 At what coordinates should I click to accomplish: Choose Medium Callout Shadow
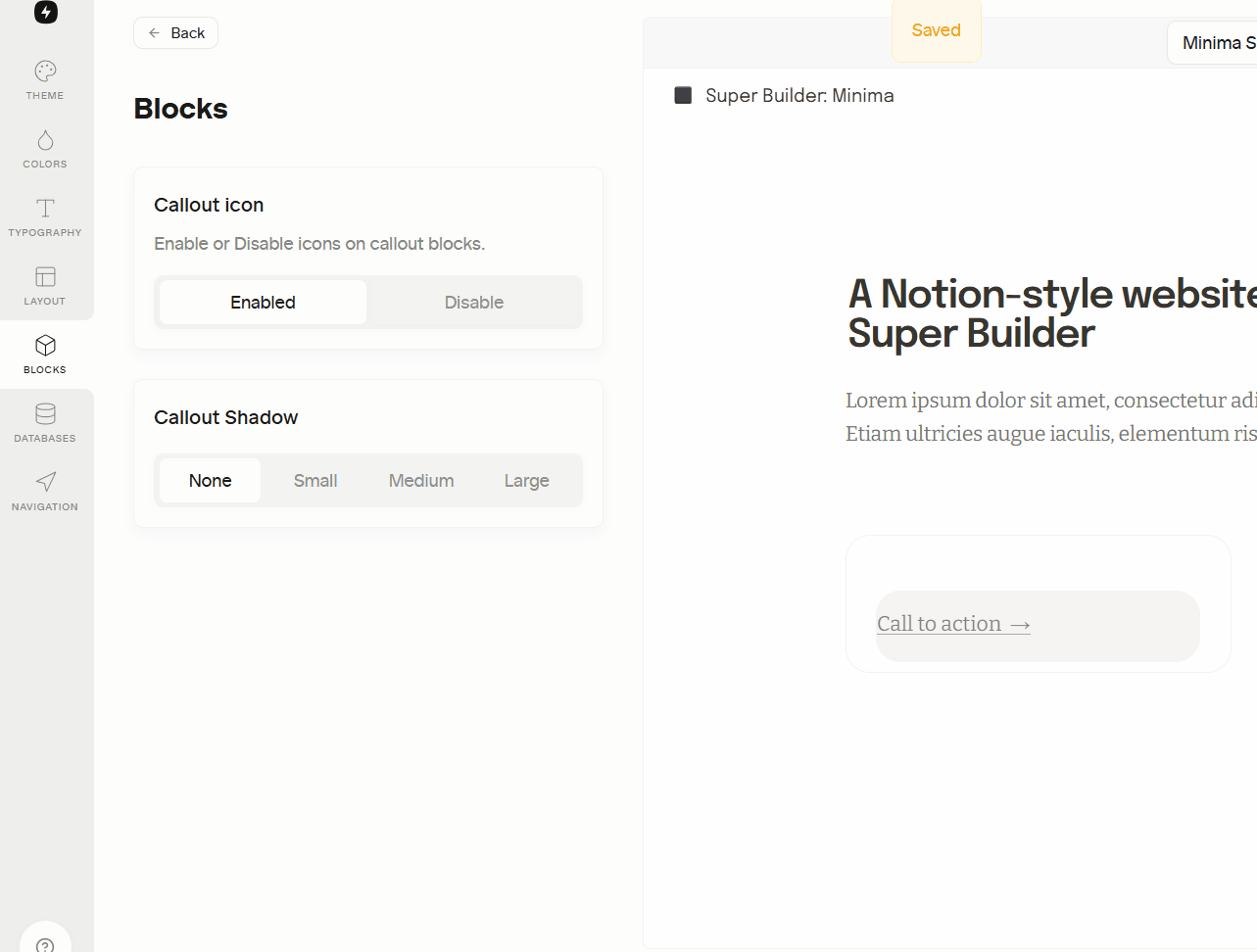coord(421,481)
